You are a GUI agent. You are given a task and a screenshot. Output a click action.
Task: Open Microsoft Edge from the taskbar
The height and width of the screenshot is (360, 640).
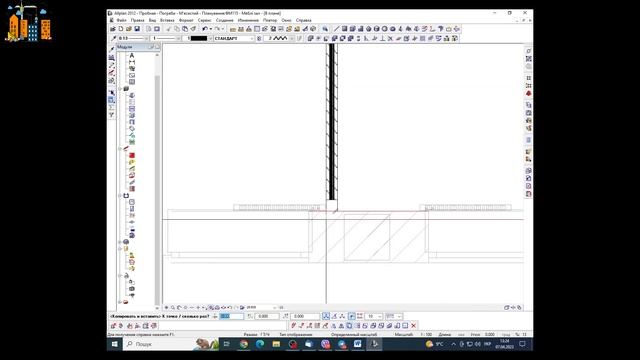pos(260,344)
